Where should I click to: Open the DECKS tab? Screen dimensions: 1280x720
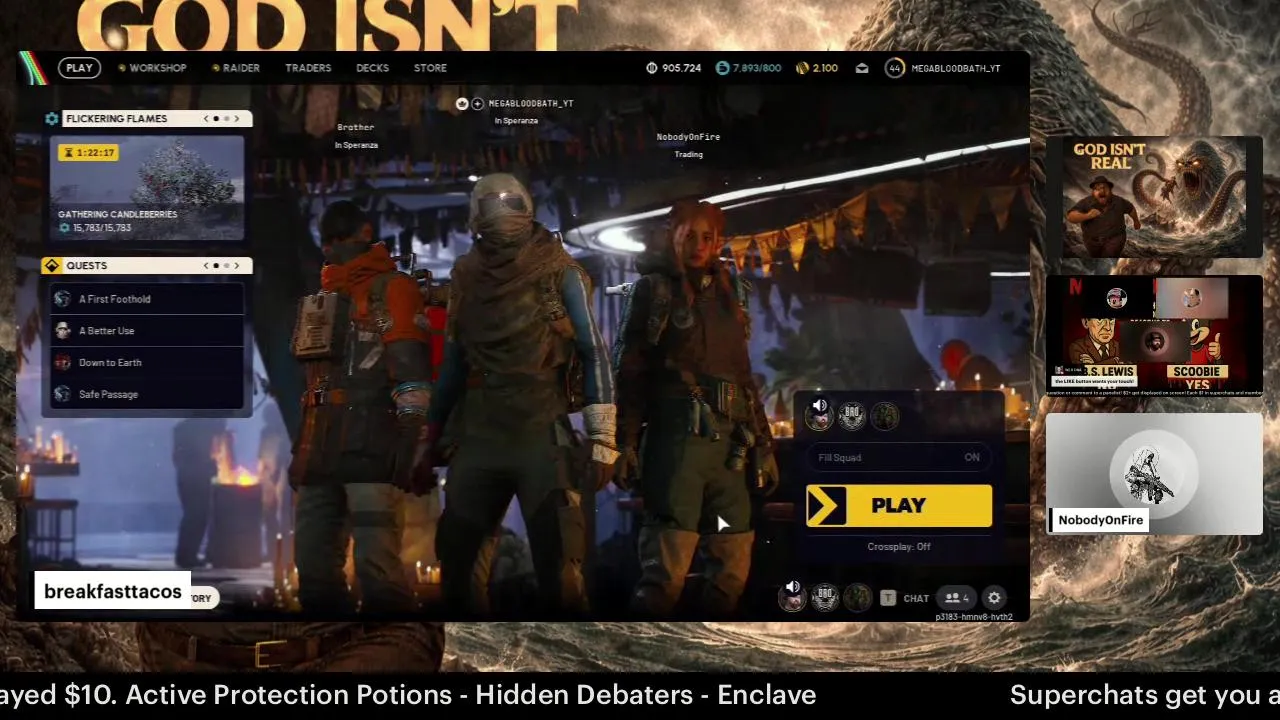tap(372, 68)
